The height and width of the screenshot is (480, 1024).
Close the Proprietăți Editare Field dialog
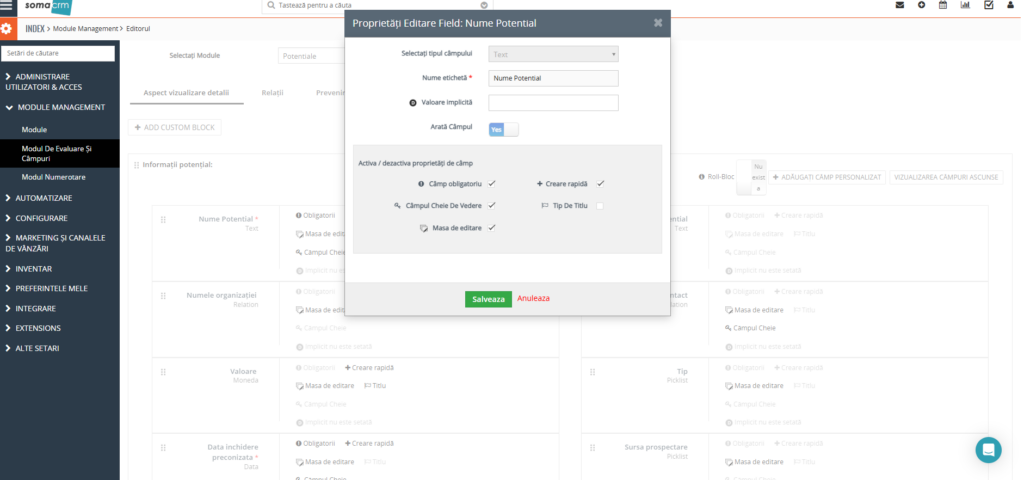[x=658, y=23]
